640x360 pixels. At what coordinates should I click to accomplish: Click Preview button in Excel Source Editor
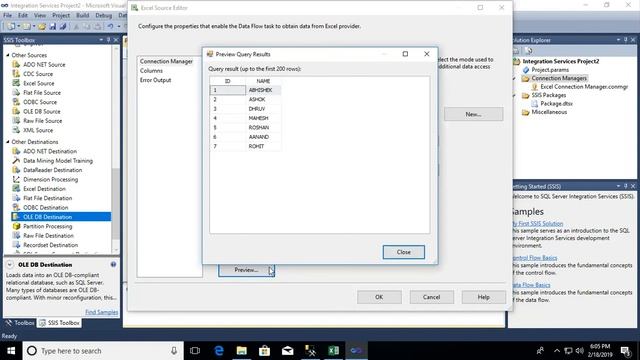[246, 270]
